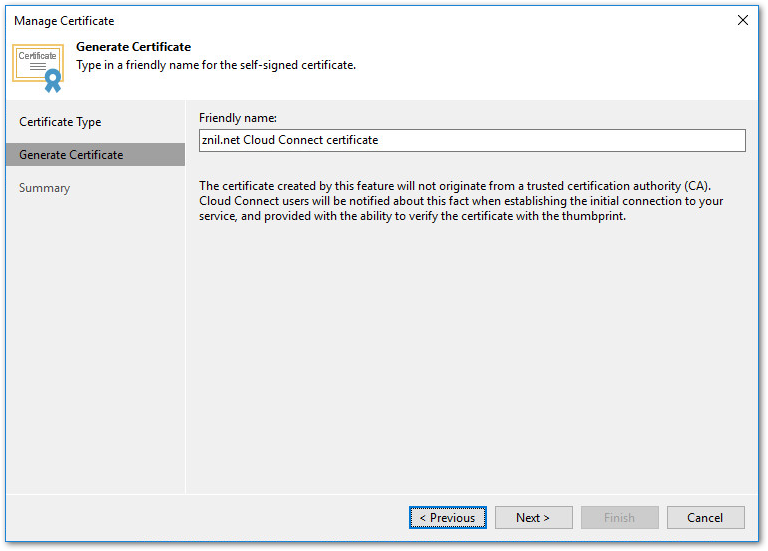
Task: Click the blank content area below the description
Action: (470, 360)
